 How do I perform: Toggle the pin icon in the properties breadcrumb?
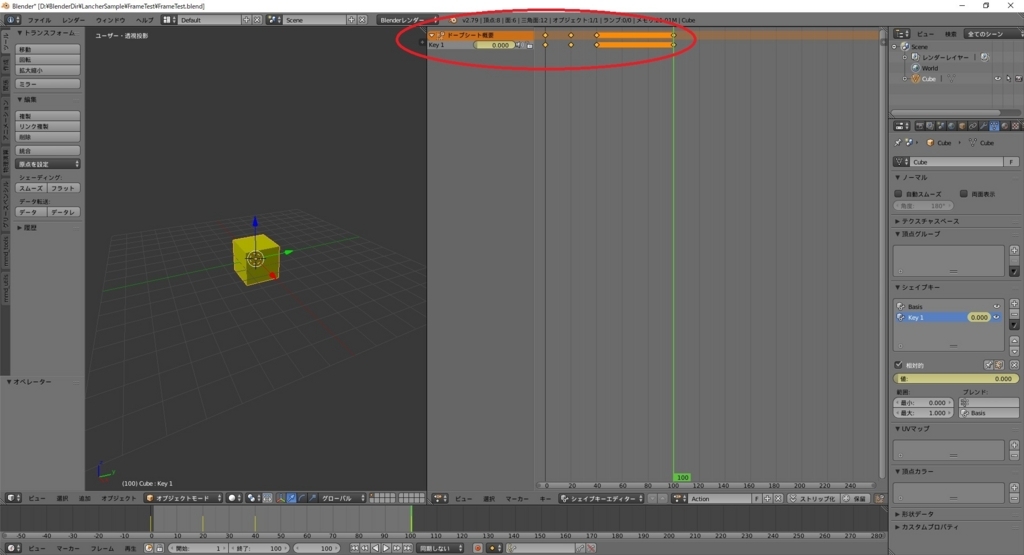coord(898,142)
